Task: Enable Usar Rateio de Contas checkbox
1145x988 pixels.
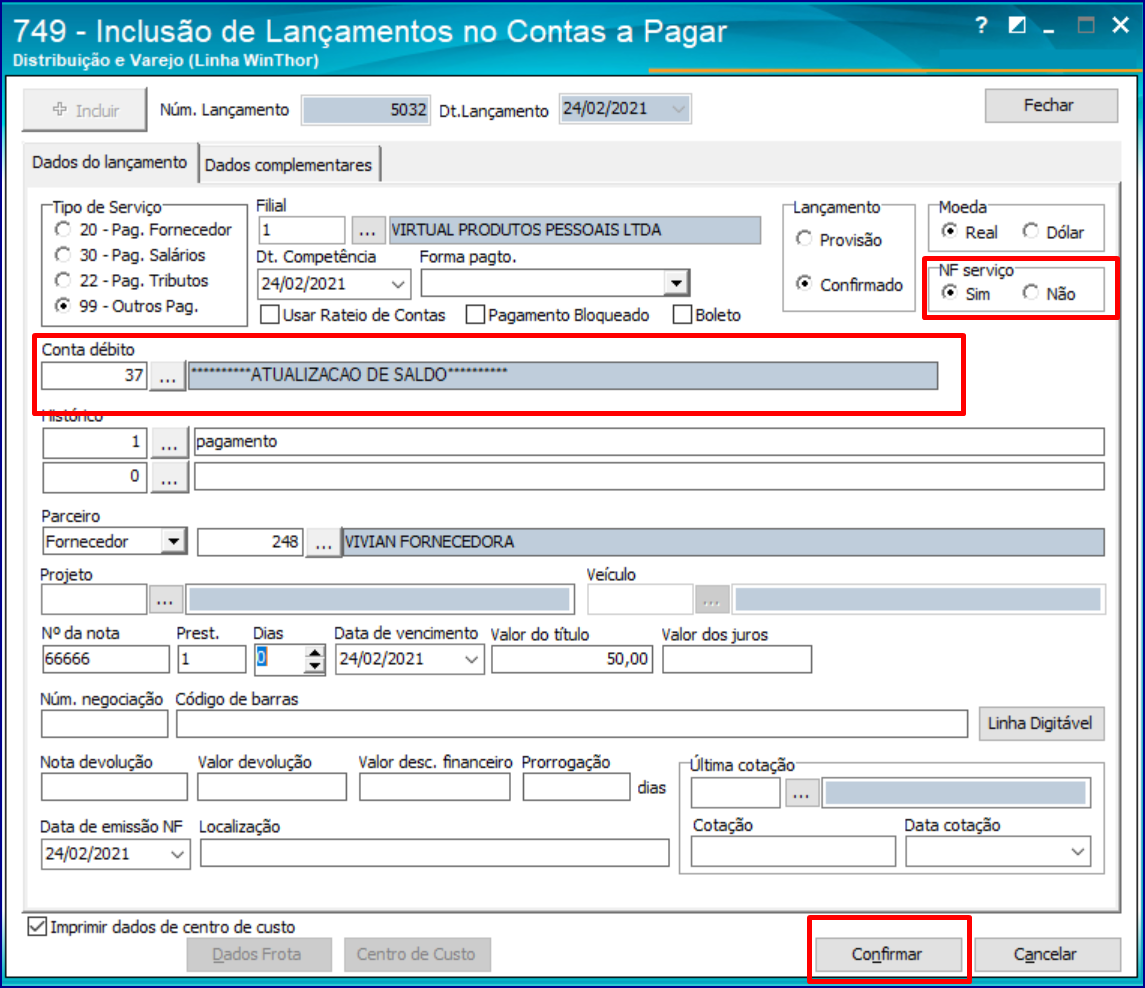Action: 270,315
